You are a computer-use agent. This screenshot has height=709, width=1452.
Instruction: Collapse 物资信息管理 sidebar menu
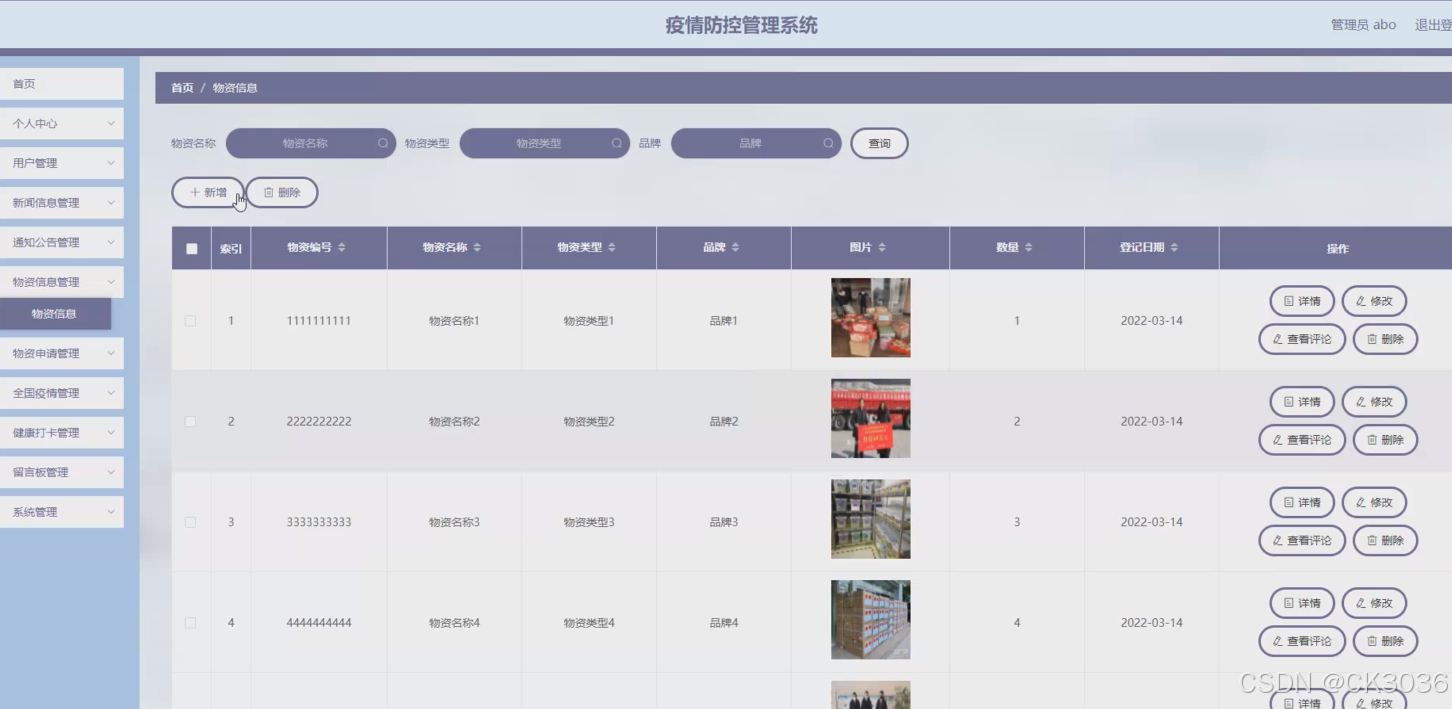point(62,282)
